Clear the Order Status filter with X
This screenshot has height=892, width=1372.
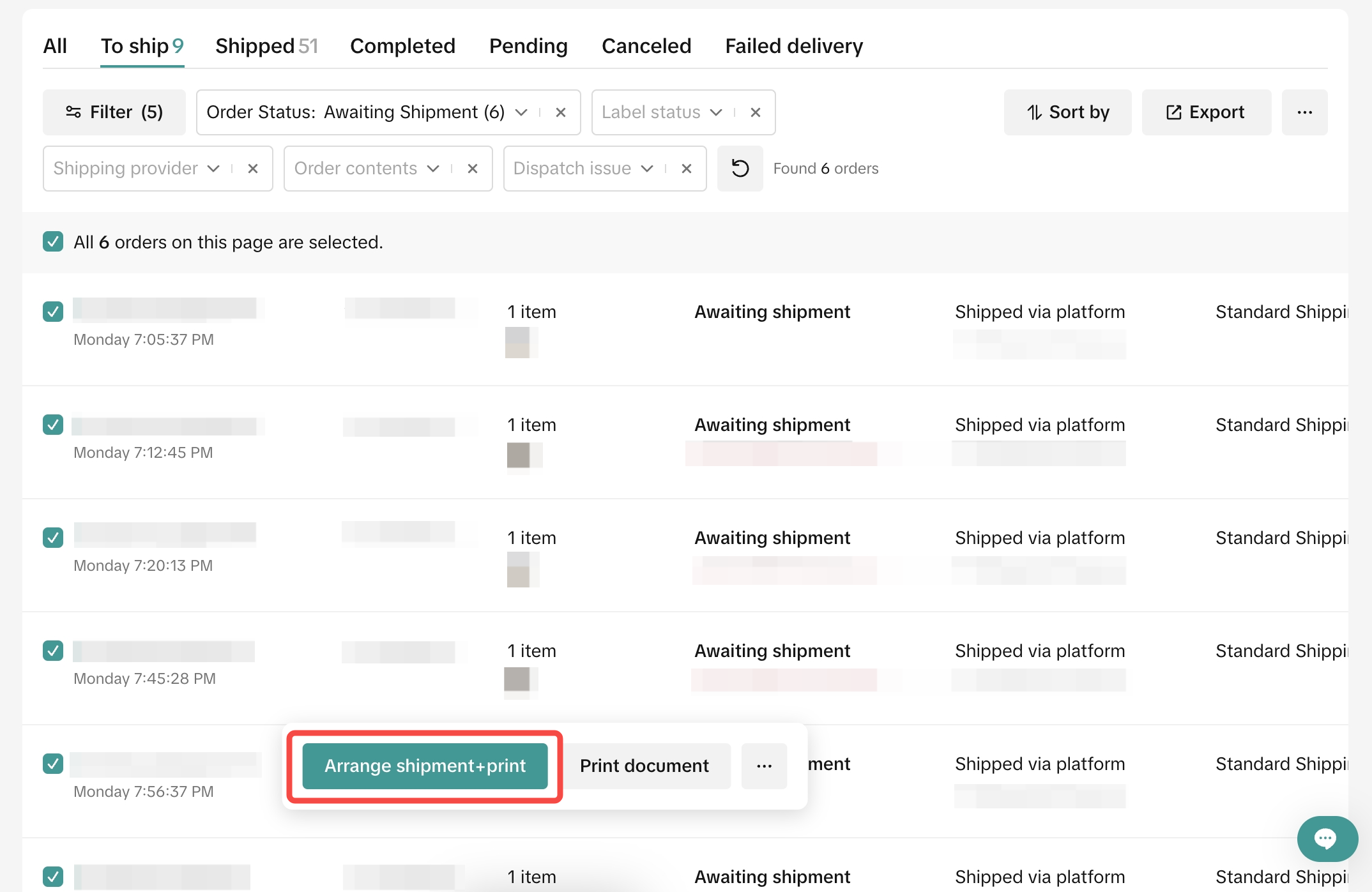[x=561, y=112]
